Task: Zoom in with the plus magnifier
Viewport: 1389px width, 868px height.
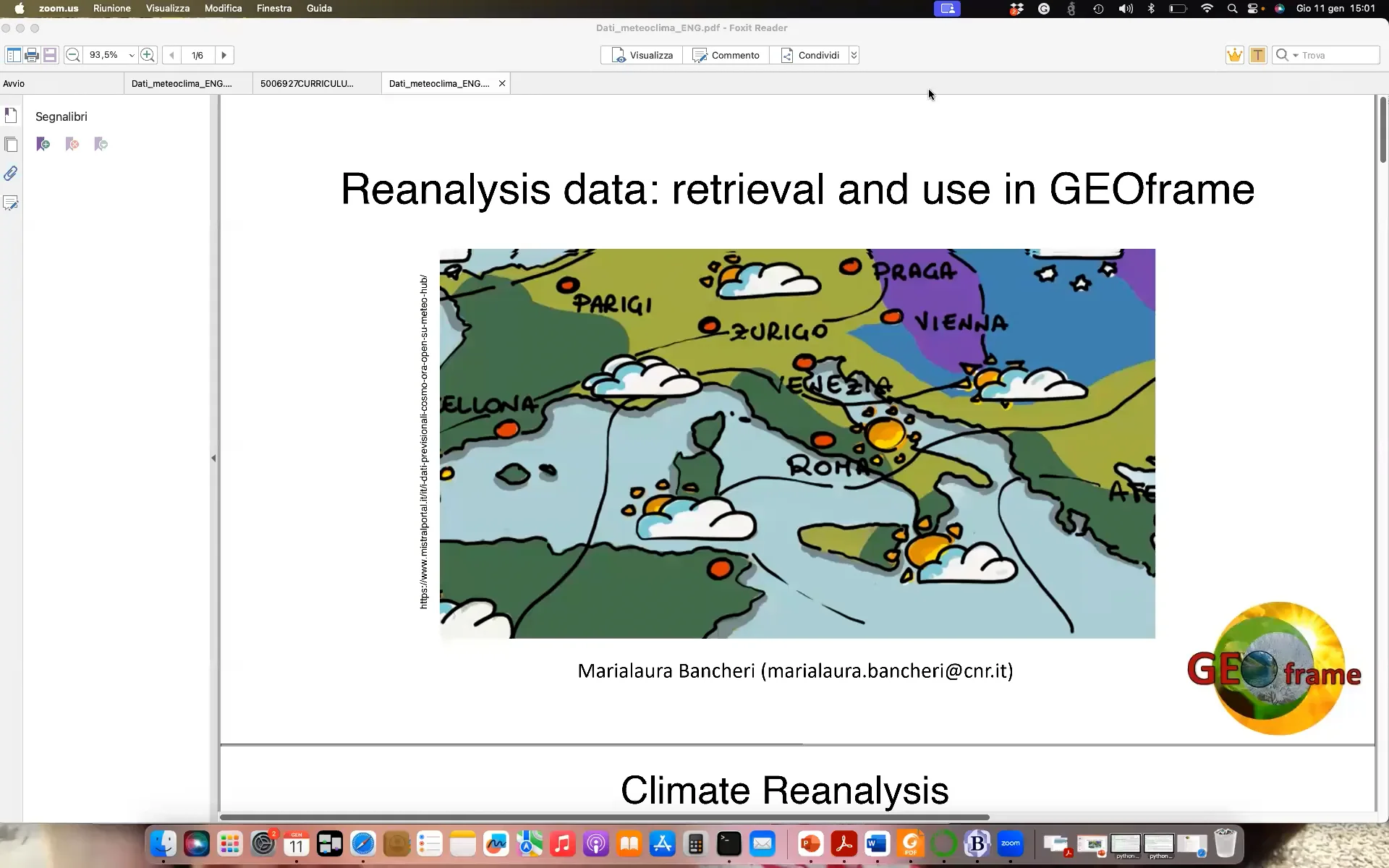Action: click(148, 55)
